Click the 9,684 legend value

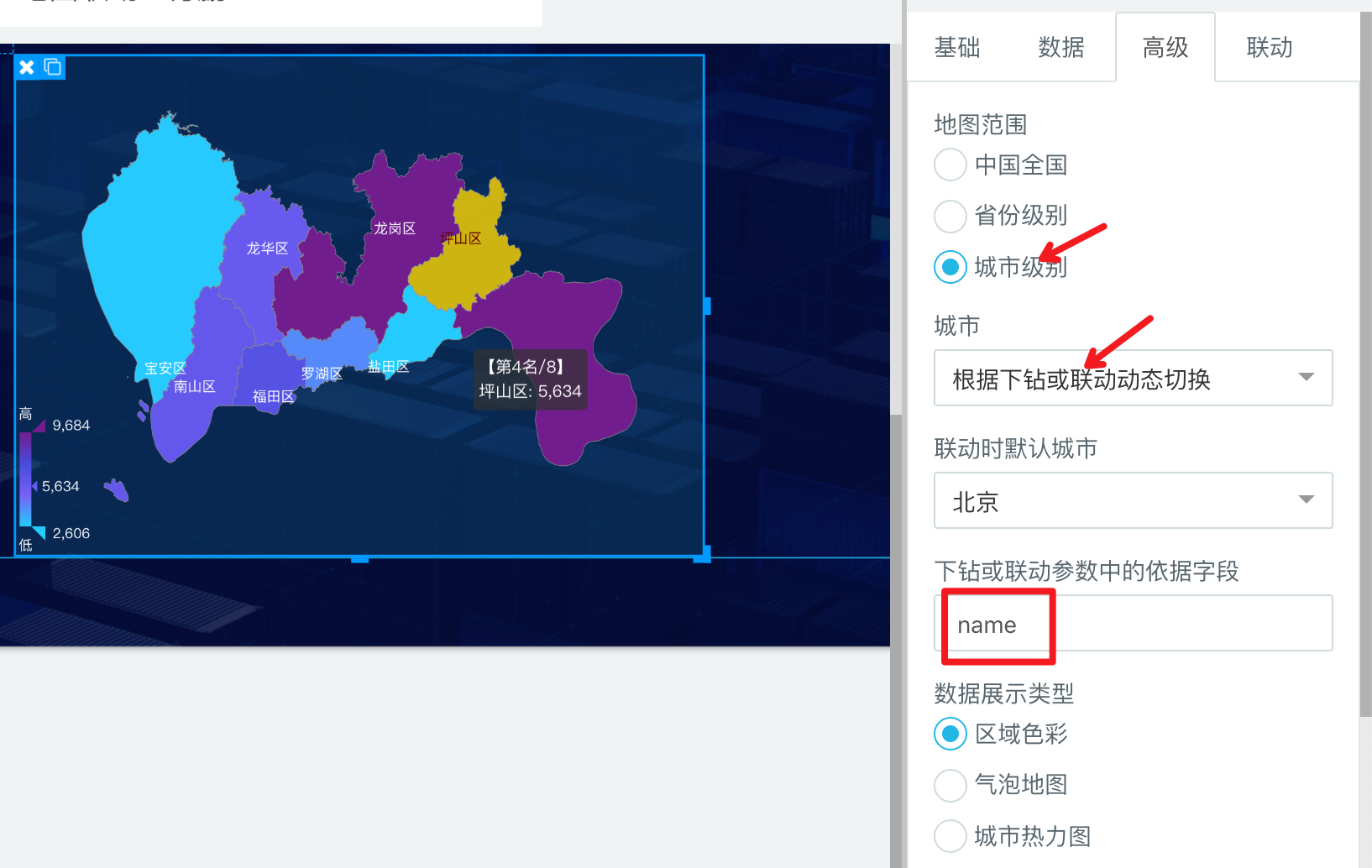71,426
